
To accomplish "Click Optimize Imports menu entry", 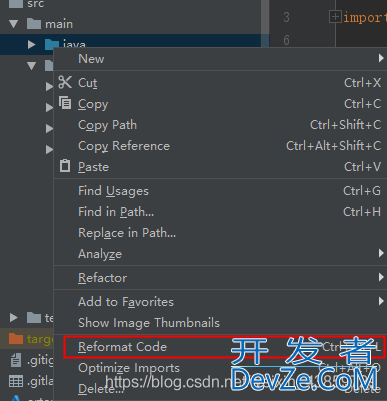I will 220,368.
